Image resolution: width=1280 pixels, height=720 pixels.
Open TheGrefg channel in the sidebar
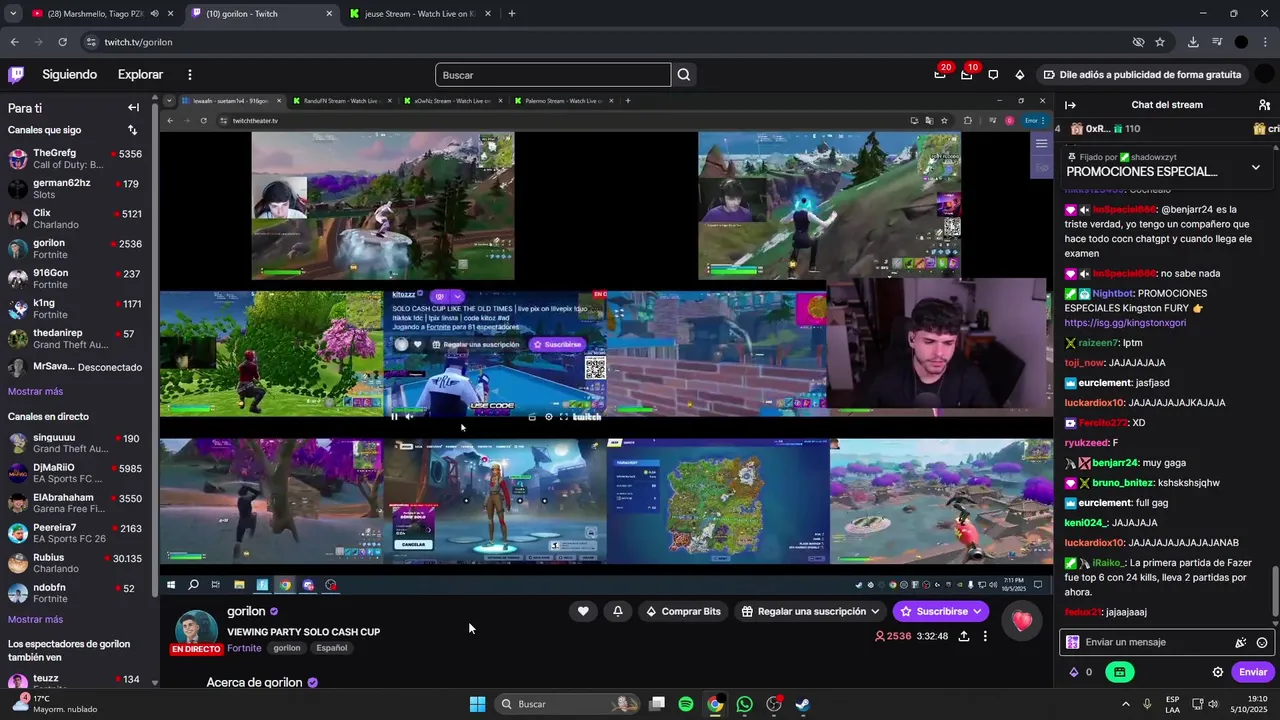(x=75, y=159)
